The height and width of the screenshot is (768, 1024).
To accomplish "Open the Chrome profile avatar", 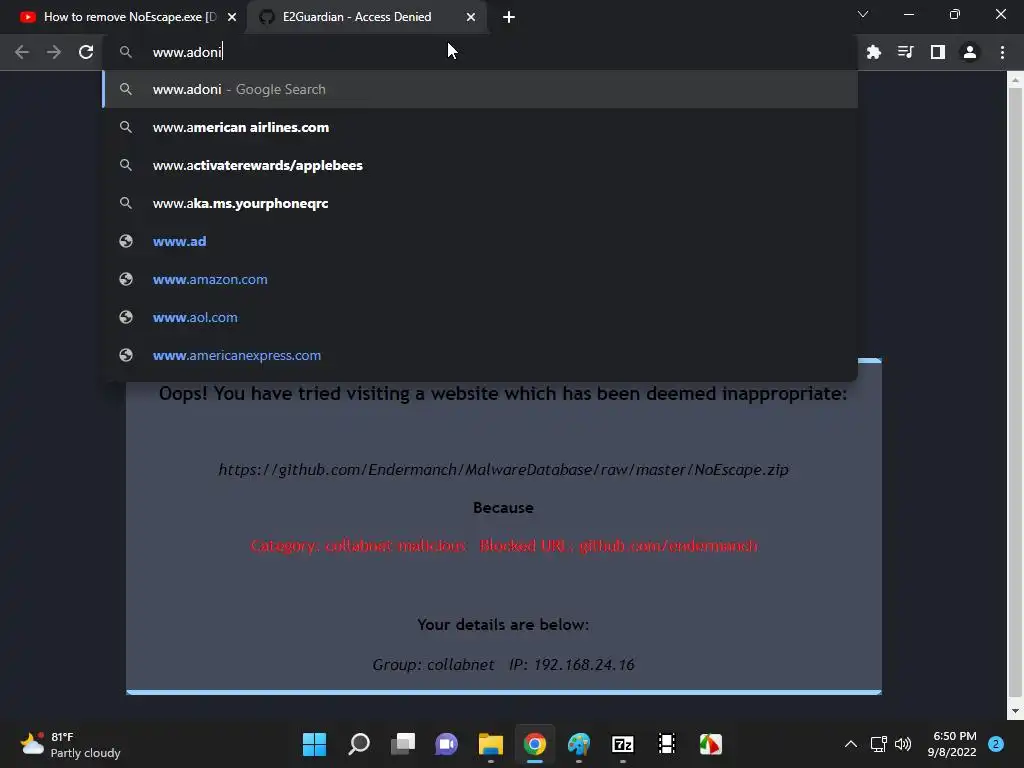I will [x=970, y=52].
